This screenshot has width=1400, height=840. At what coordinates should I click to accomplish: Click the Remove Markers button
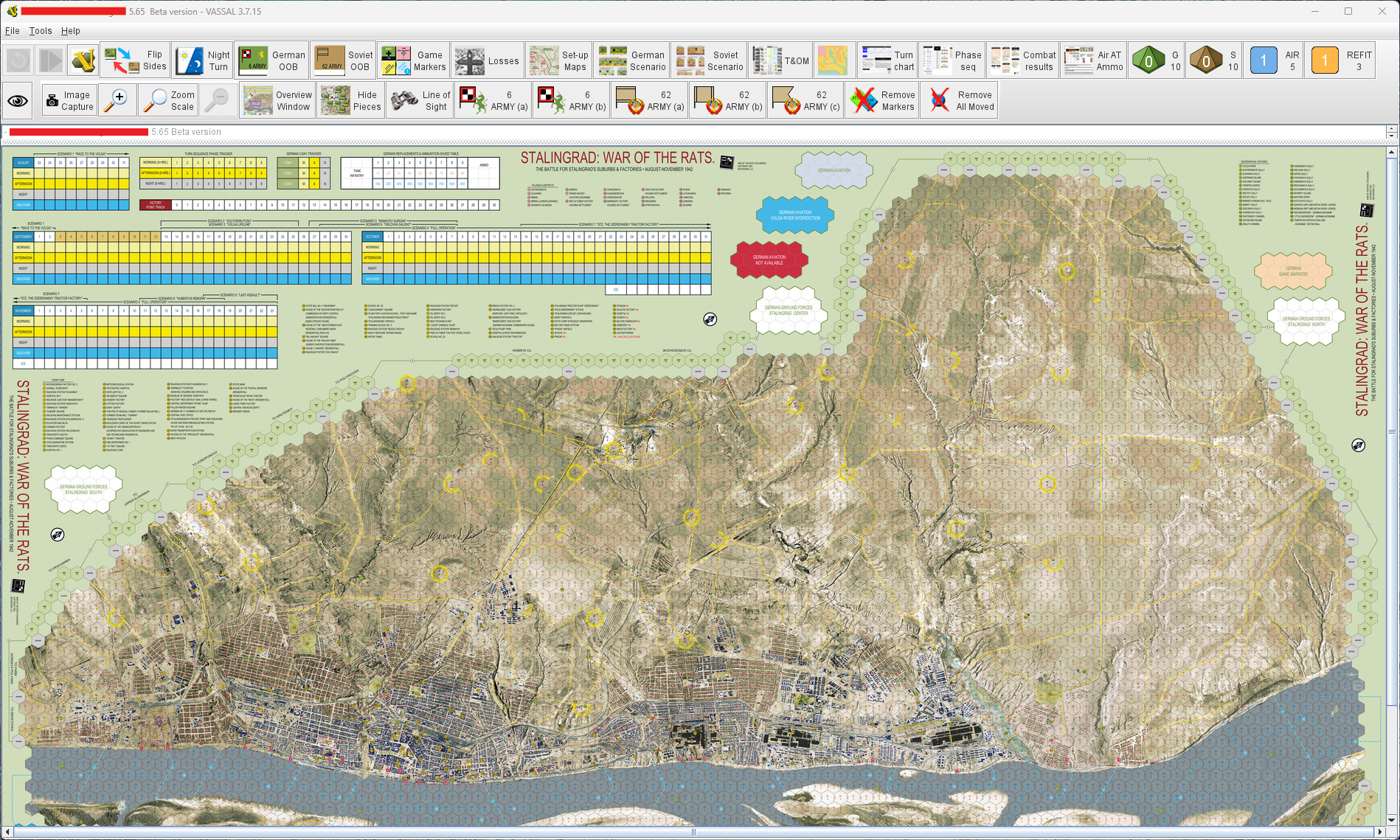tap(881, 100)
